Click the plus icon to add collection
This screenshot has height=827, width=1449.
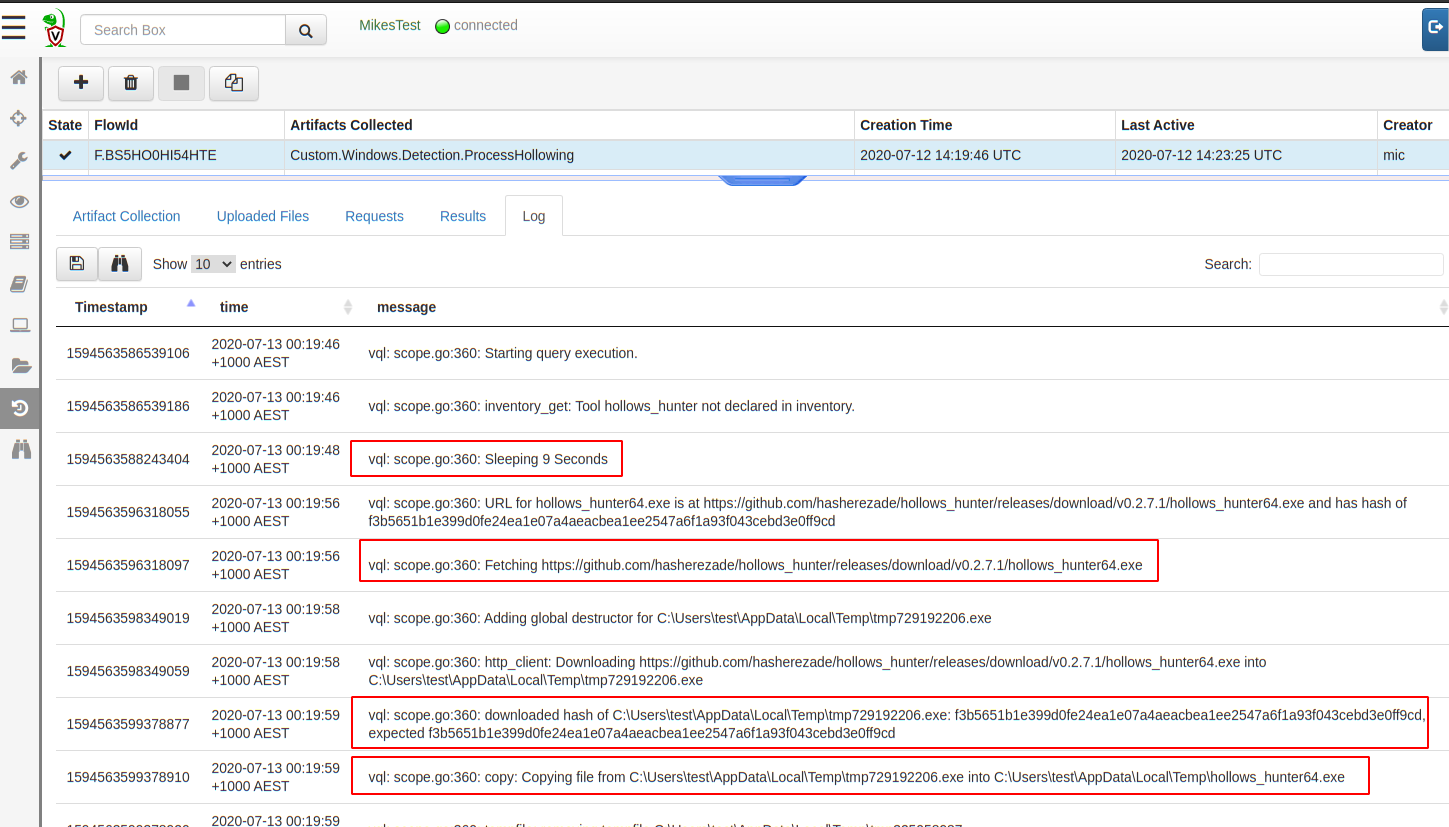pos(81,83)
